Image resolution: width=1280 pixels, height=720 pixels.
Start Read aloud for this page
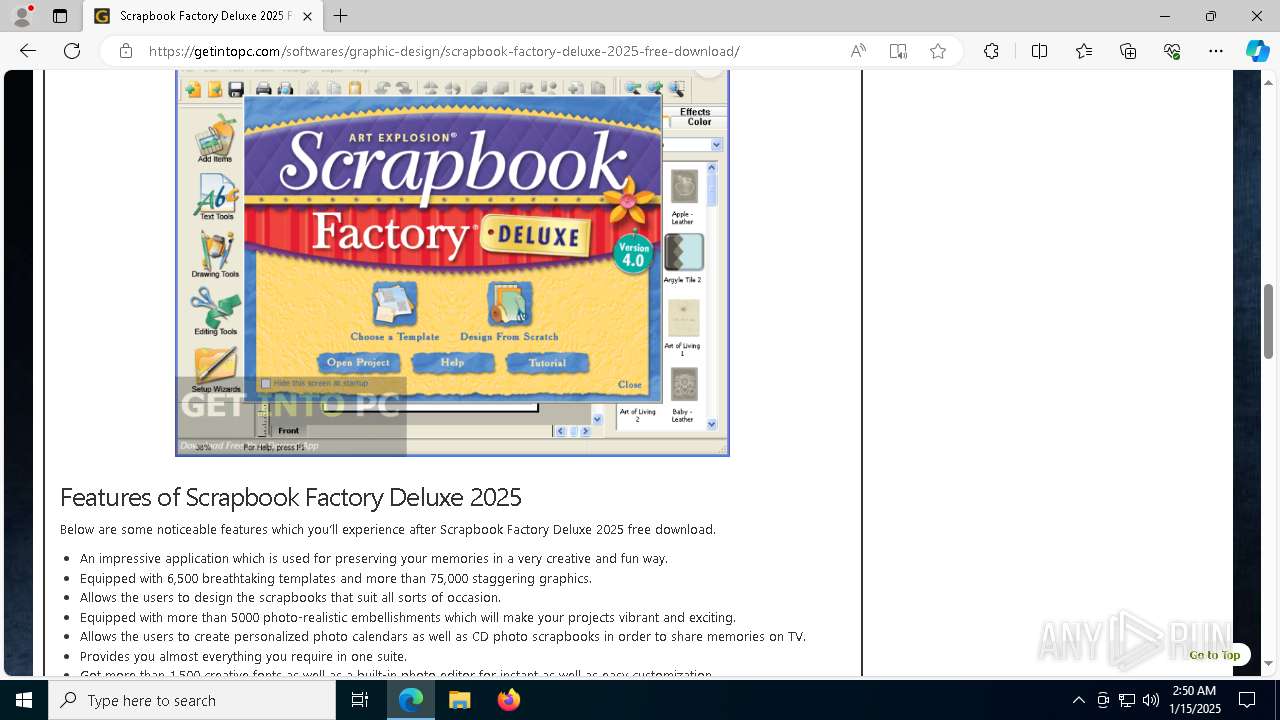point(858,51)
